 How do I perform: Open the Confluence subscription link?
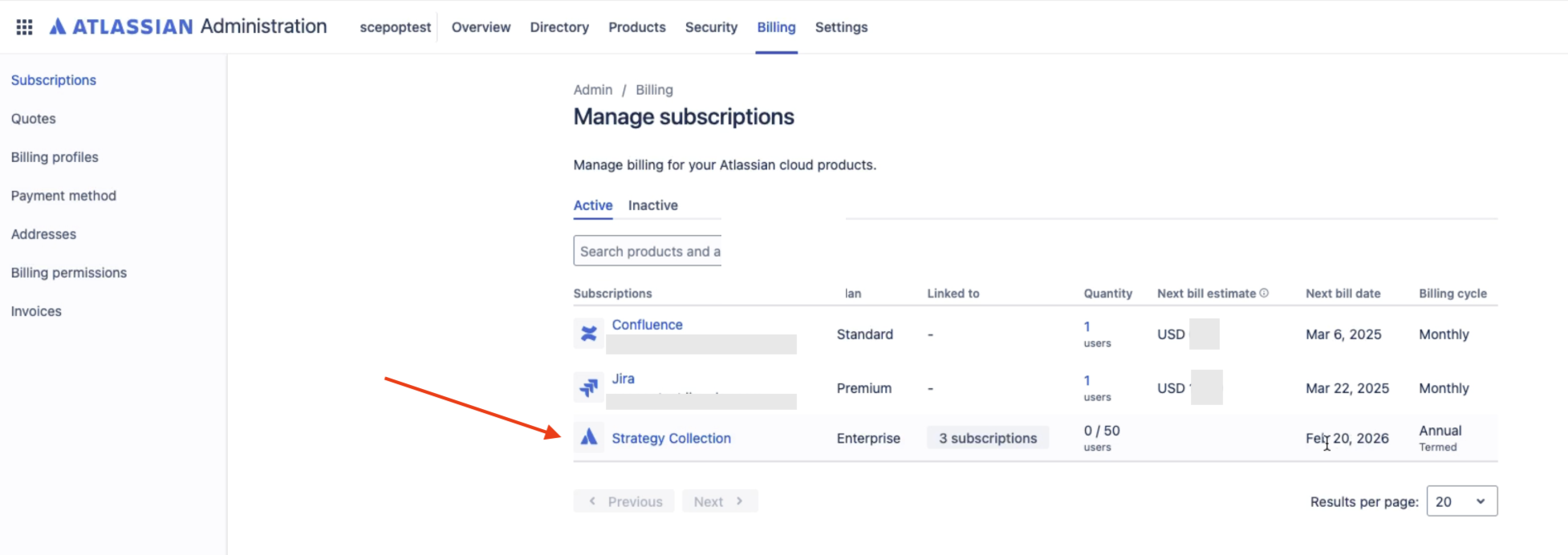click(x=647, y=325)
